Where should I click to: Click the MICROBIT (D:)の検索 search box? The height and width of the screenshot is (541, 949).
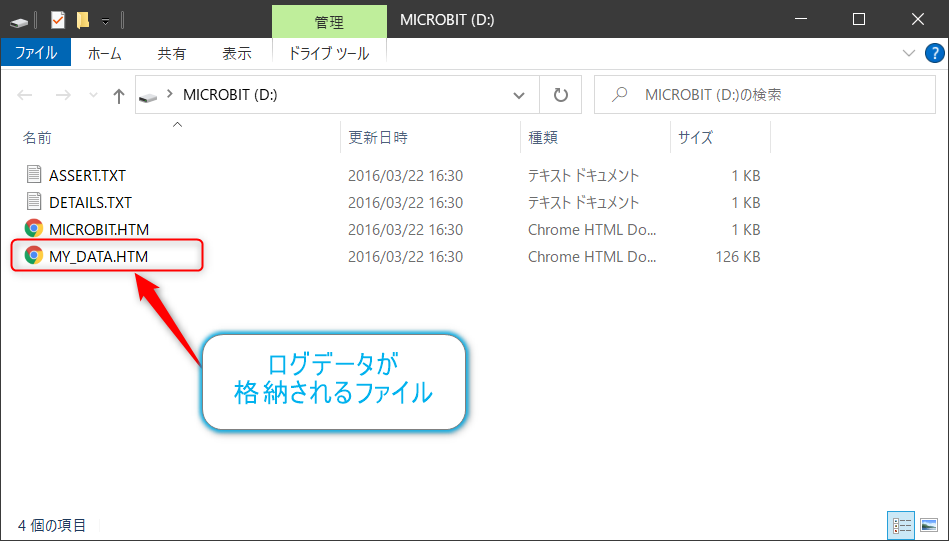764,94
